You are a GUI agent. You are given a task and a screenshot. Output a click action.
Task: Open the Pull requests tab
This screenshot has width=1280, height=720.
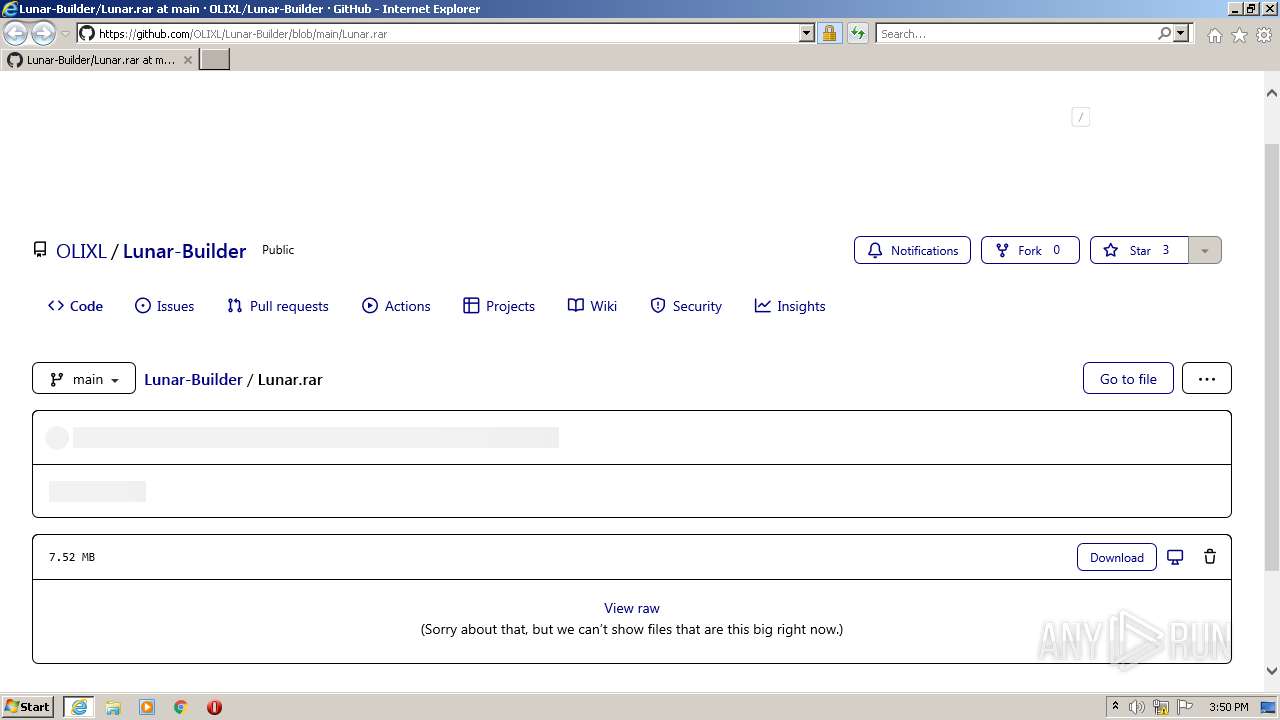(278, 306)
